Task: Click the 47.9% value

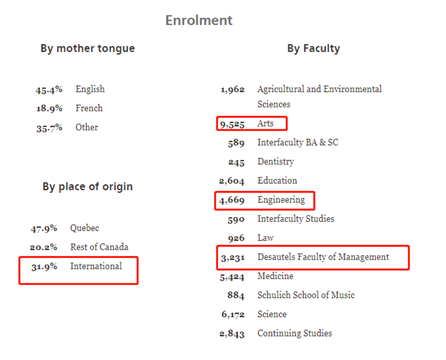Action: (44, 229)
